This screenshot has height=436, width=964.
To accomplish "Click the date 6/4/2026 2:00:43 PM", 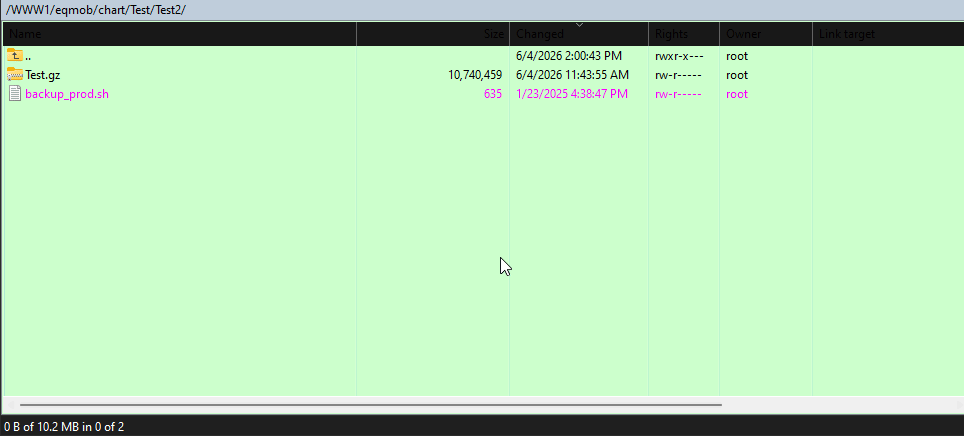I will (569, 56).
